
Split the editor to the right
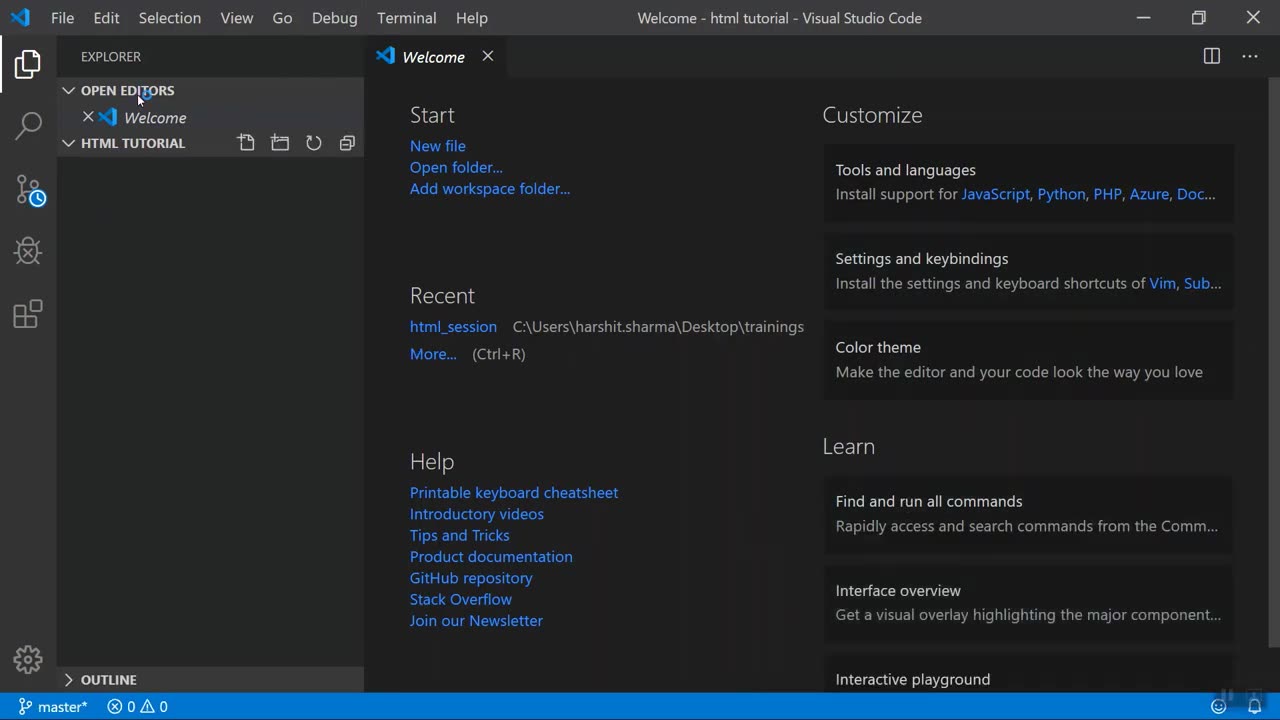tap(1212, 56)
